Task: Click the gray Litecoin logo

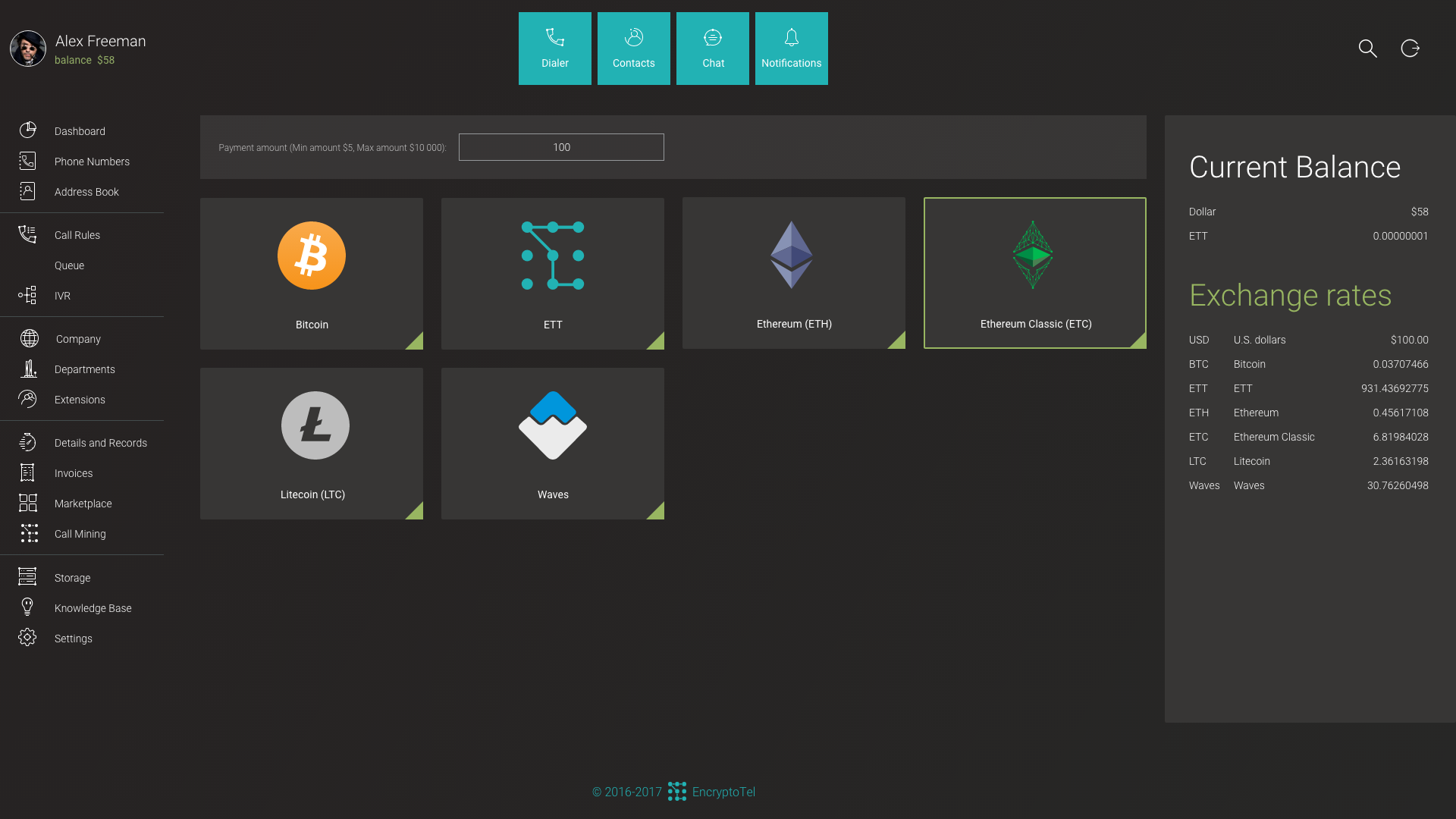Action: tap(315, 425)
